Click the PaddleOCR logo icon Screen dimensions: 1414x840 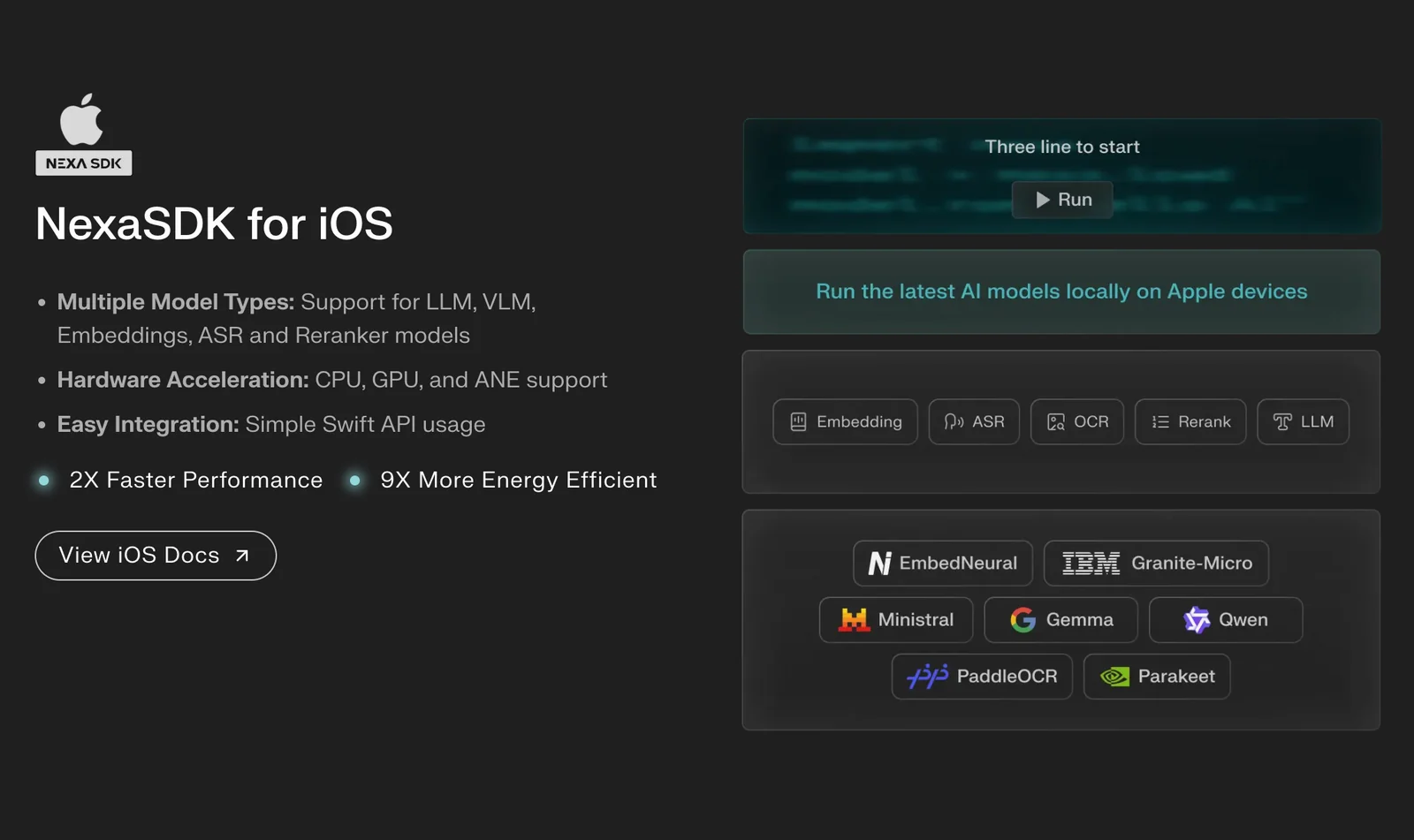click(927, 677)
